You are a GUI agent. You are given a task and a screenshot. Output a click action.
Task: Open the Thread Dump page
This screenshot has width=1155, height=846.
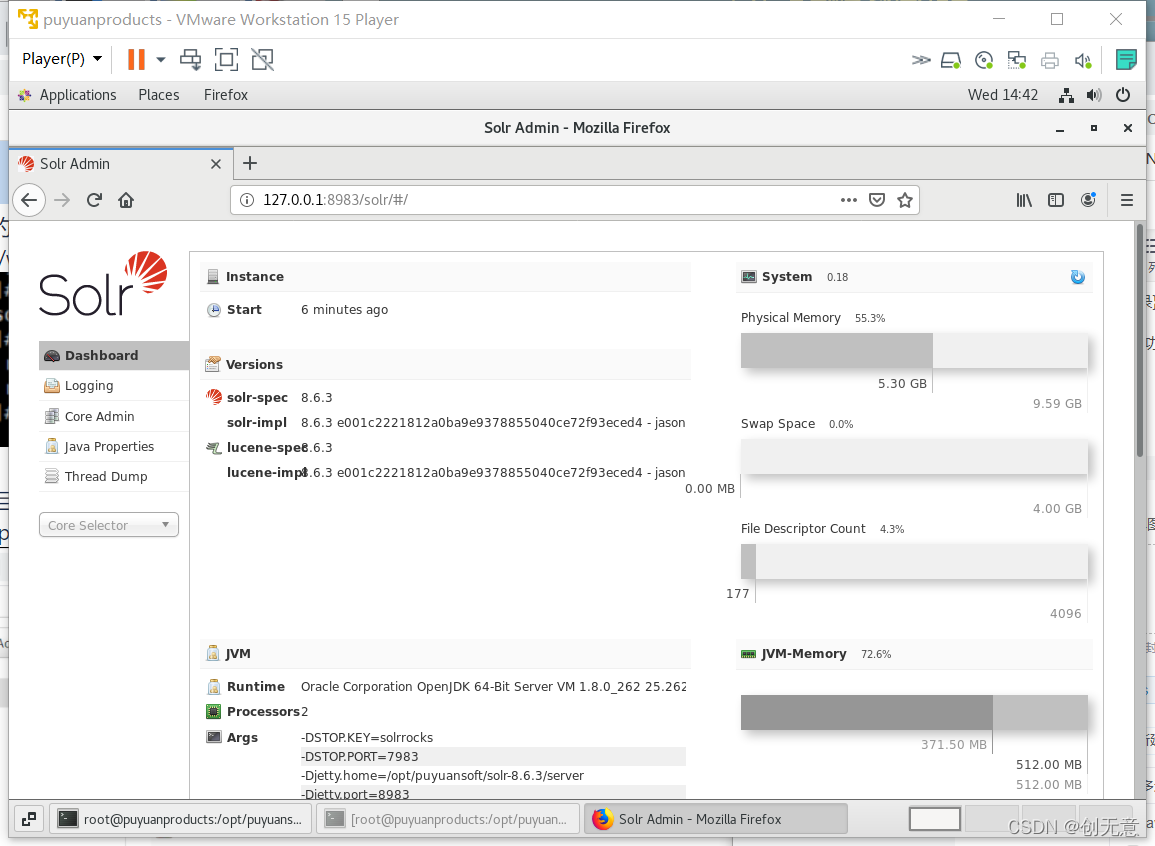114,477
